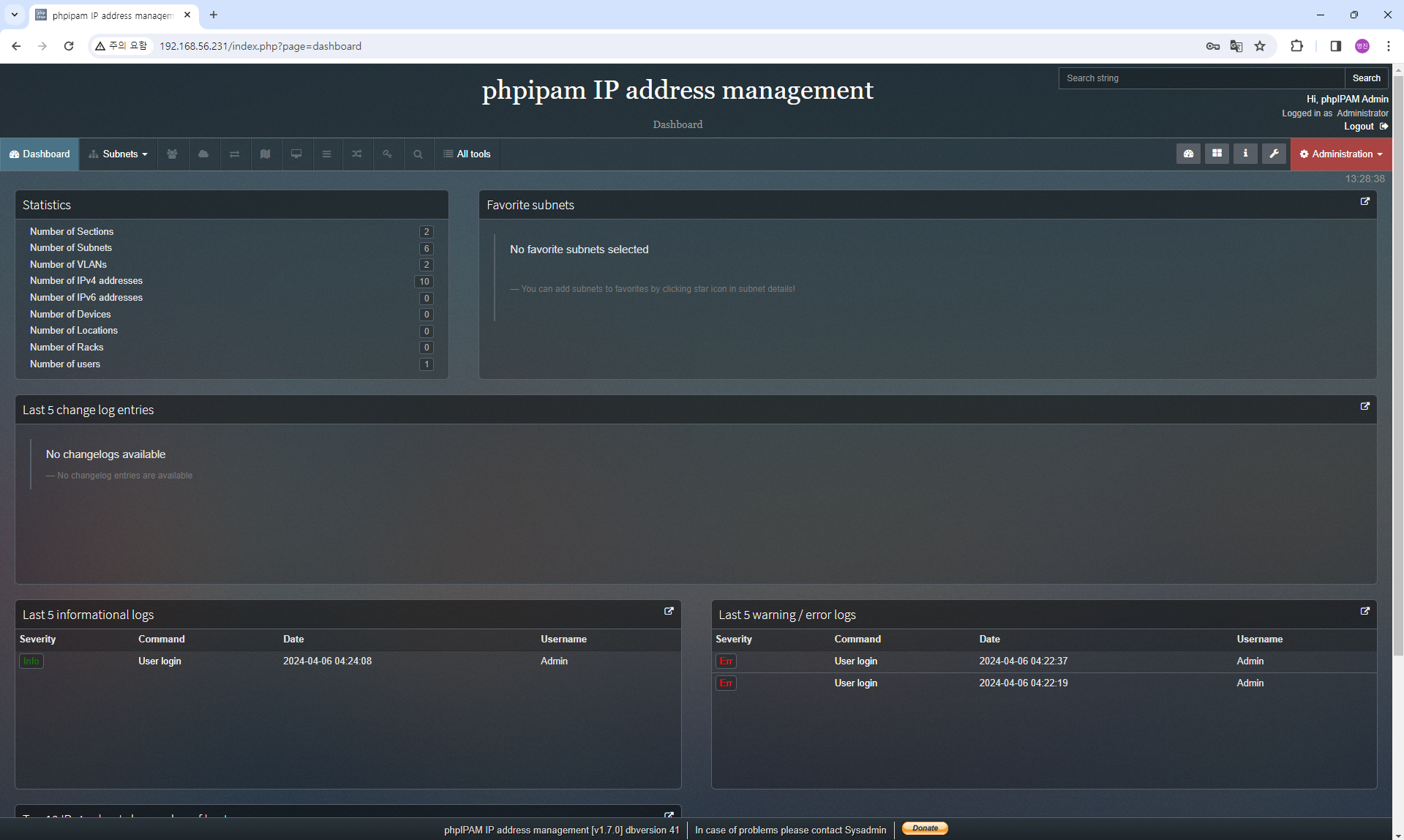Image resolution: width=1404 pixels, height=840 pixels.
Task: Open the Locations map icon
Action: click(265, 154)
